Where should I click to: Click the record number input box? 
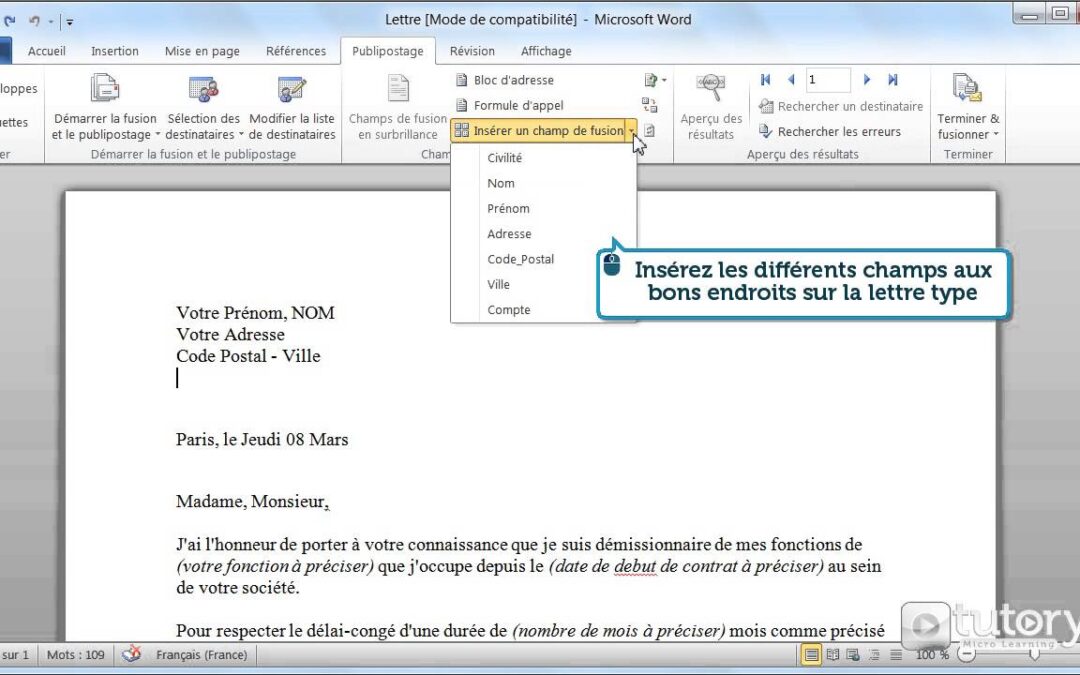828,80
